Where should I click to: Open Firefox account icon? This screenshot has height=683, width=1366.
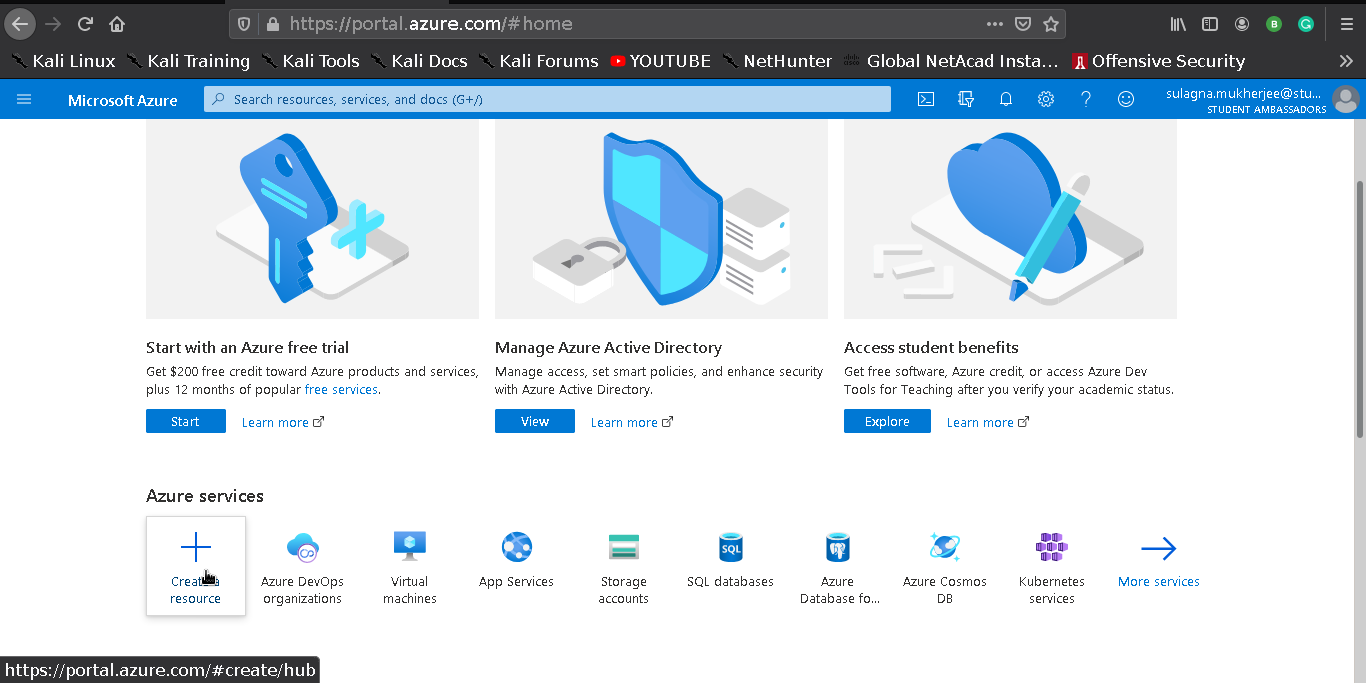tap(1242, 24)
